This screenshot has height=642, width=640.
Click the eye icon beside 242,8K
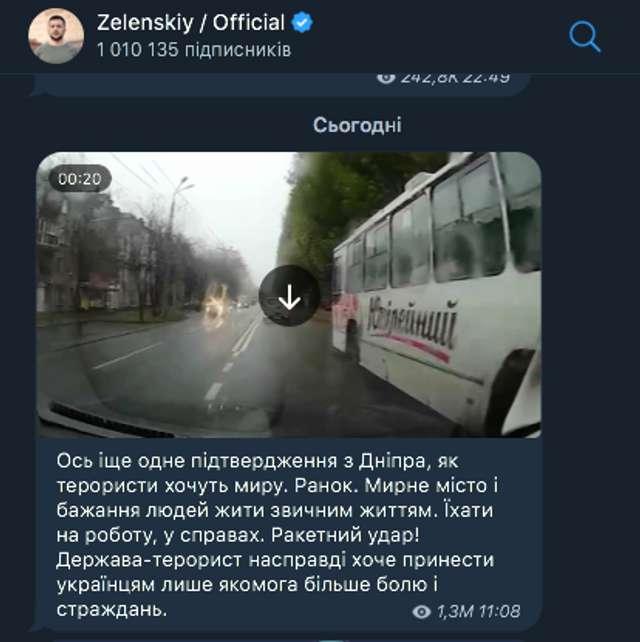pos(386,77)
